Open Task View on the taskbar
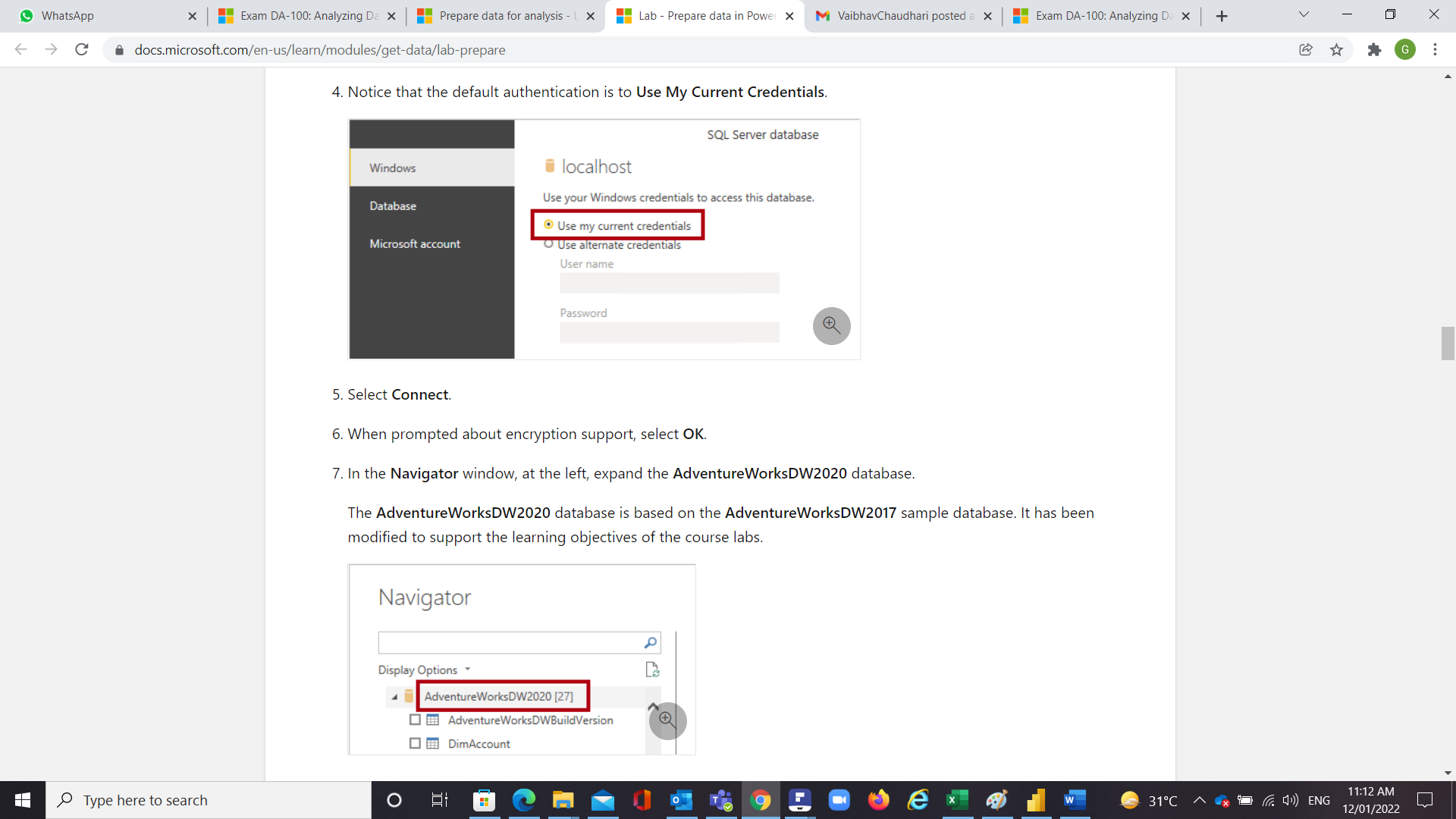This screenshot has width=1456, height=819. [x=439, y=800]
